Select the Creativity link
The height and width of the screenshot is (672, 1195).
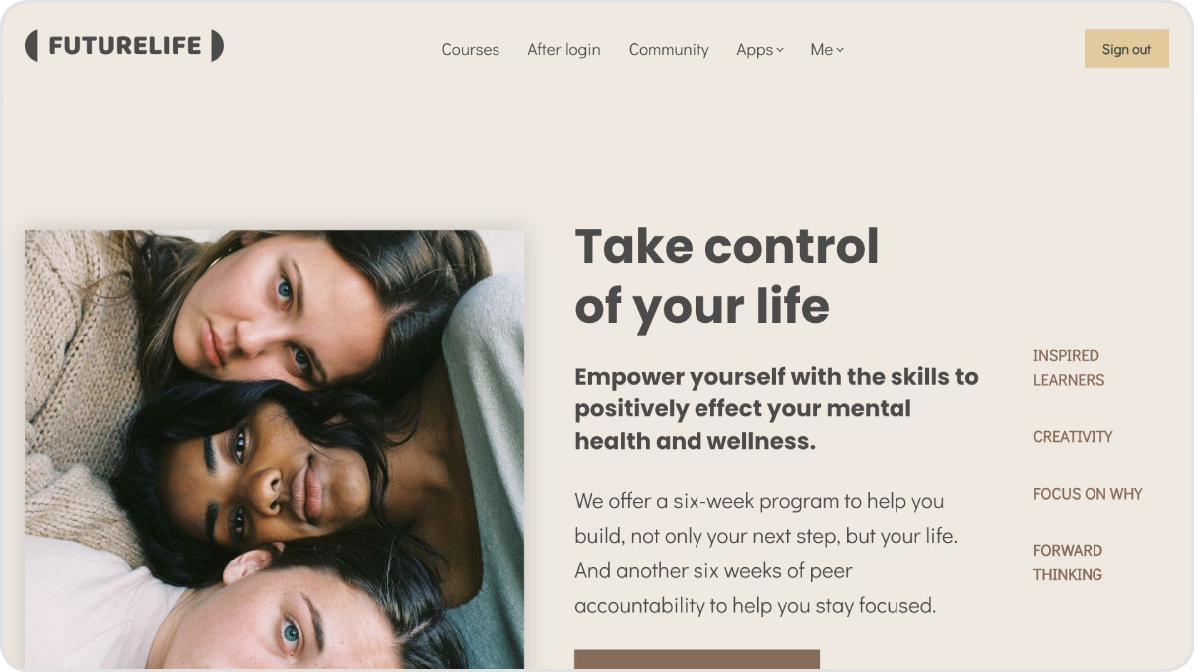pyautogui.click(x=1072, y=437)
